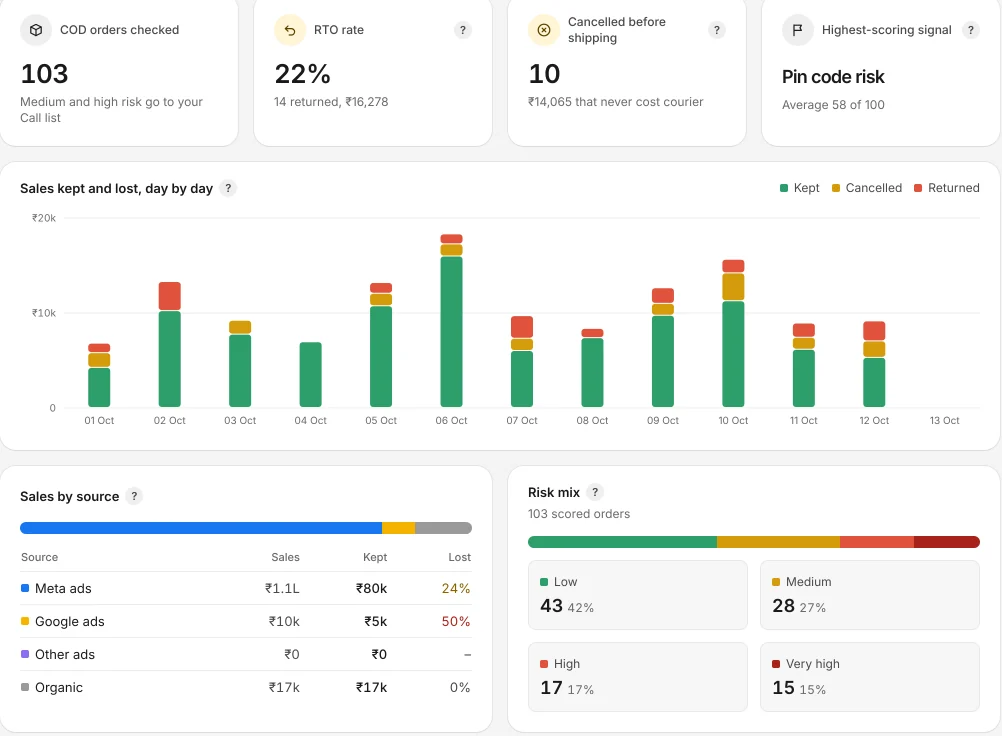Open the High risk card showing 17

tap(638, 677)
